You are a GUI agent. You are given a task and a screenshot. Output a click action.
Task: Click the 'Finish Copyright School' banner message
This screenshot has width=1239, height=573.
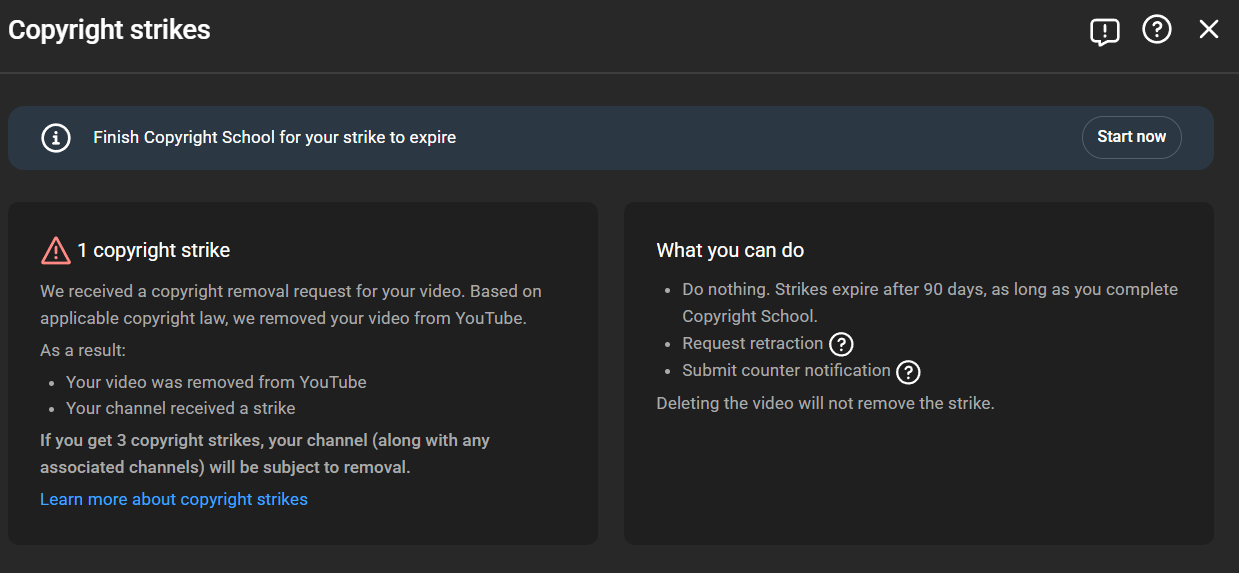274,137
